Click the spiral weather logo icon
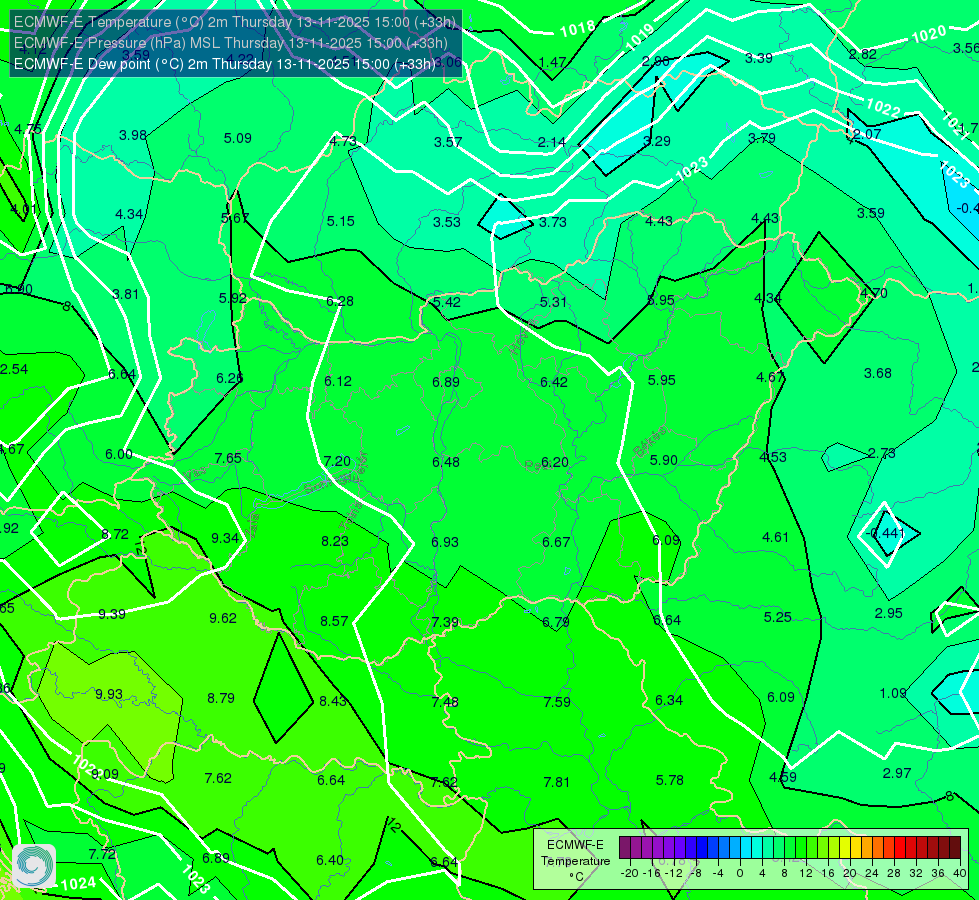The image size is (979, 900). 34,865
